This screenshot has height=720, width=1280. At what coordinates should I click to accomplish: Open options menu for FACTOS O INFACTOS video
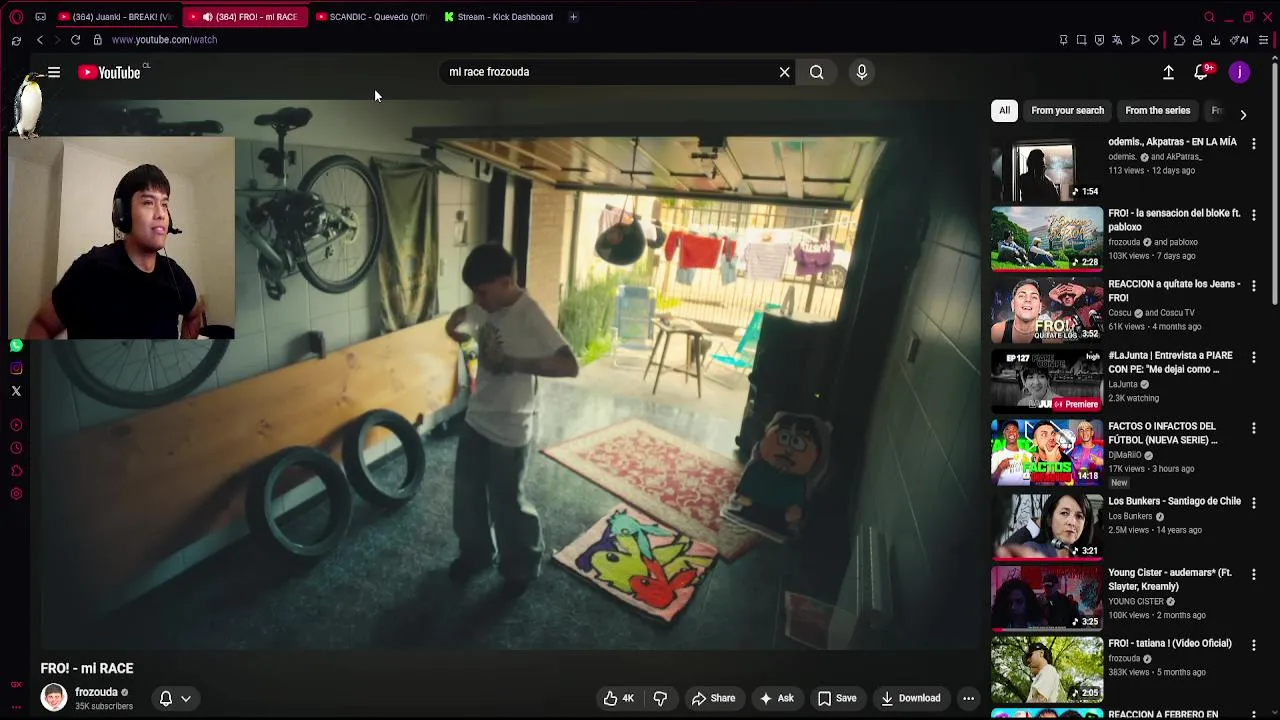point(1254,428)
